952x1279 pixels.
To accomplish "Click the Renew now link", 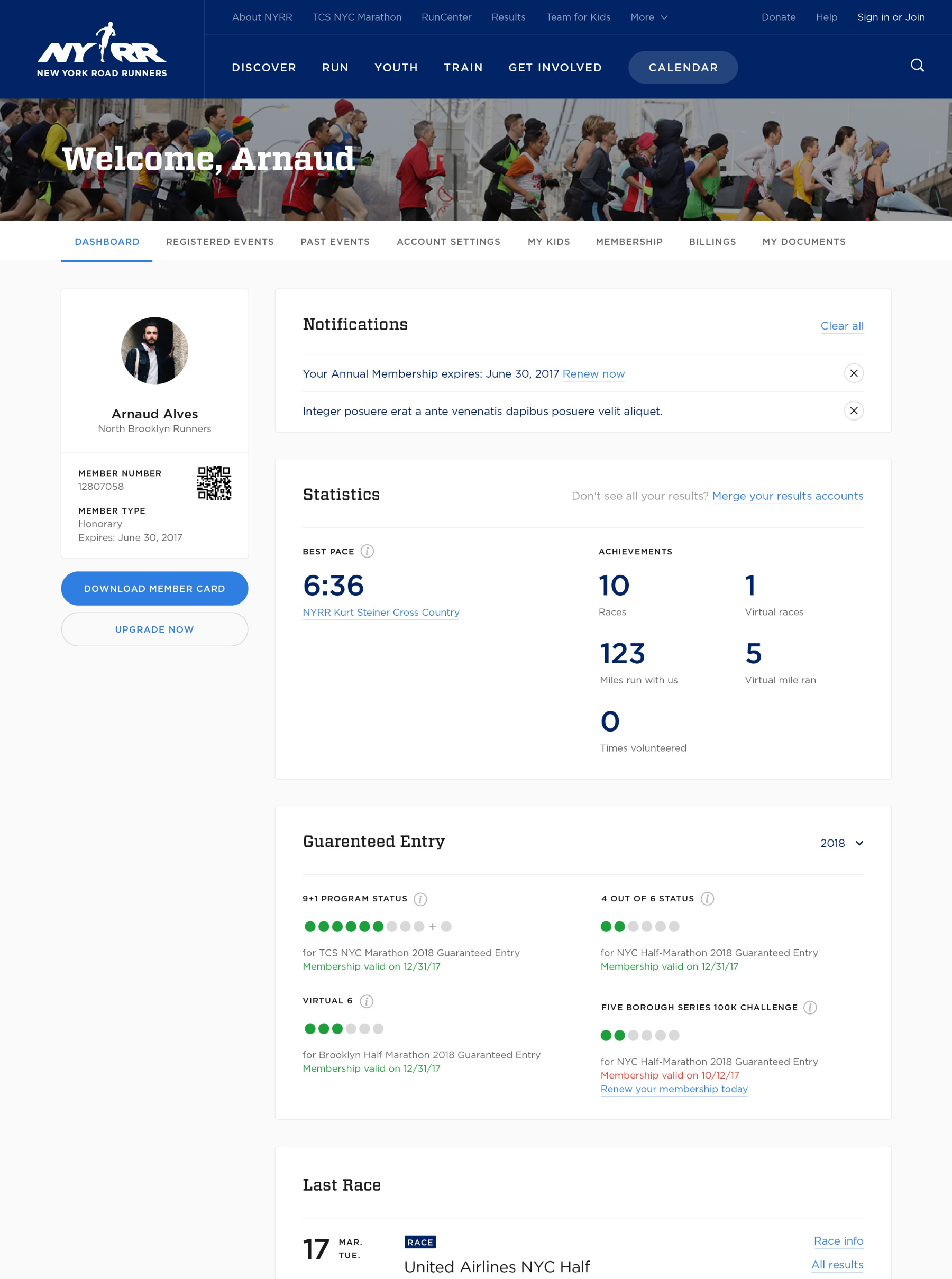I will click(x=593, y=374).
